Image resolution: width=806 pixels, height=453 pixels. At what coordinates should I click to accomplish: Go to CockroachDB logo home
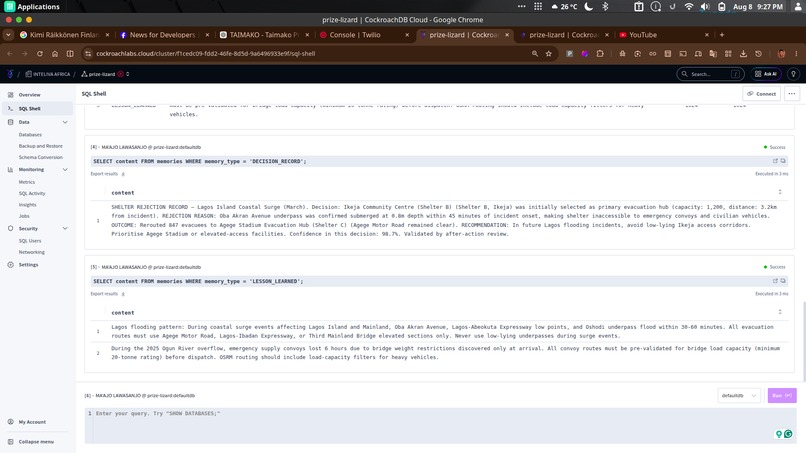(x=10, y=74)
